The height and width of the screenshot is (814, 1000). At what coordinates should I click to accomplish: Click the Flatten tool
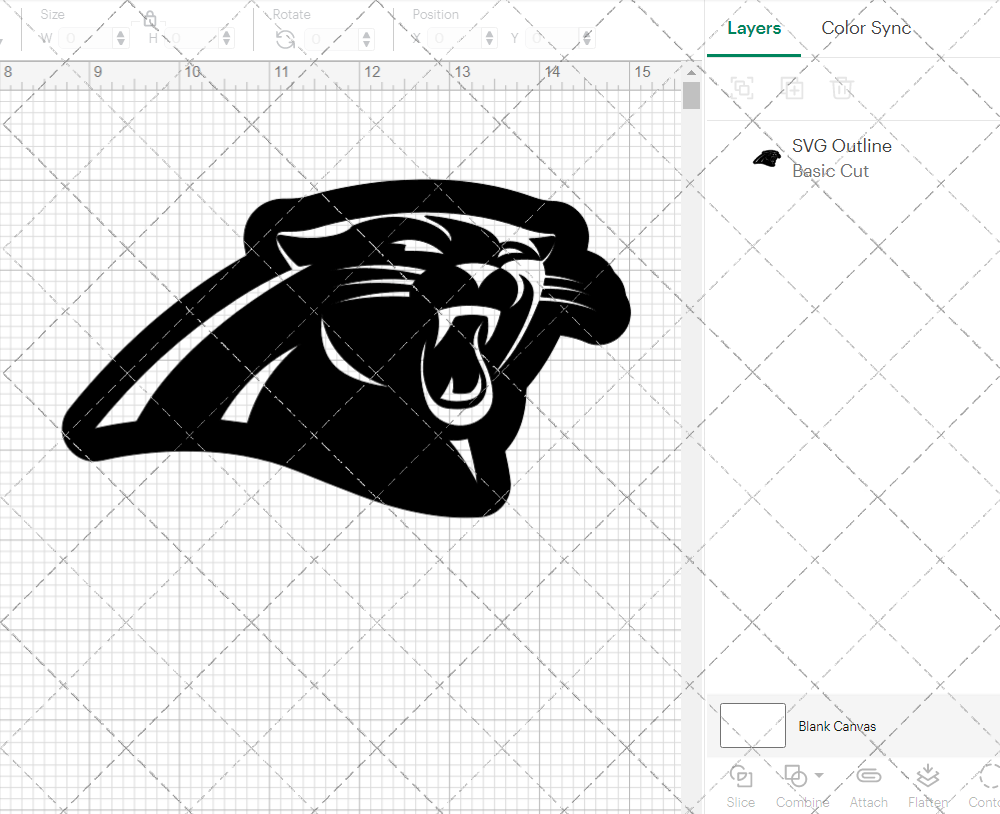(x=928, y=786)
